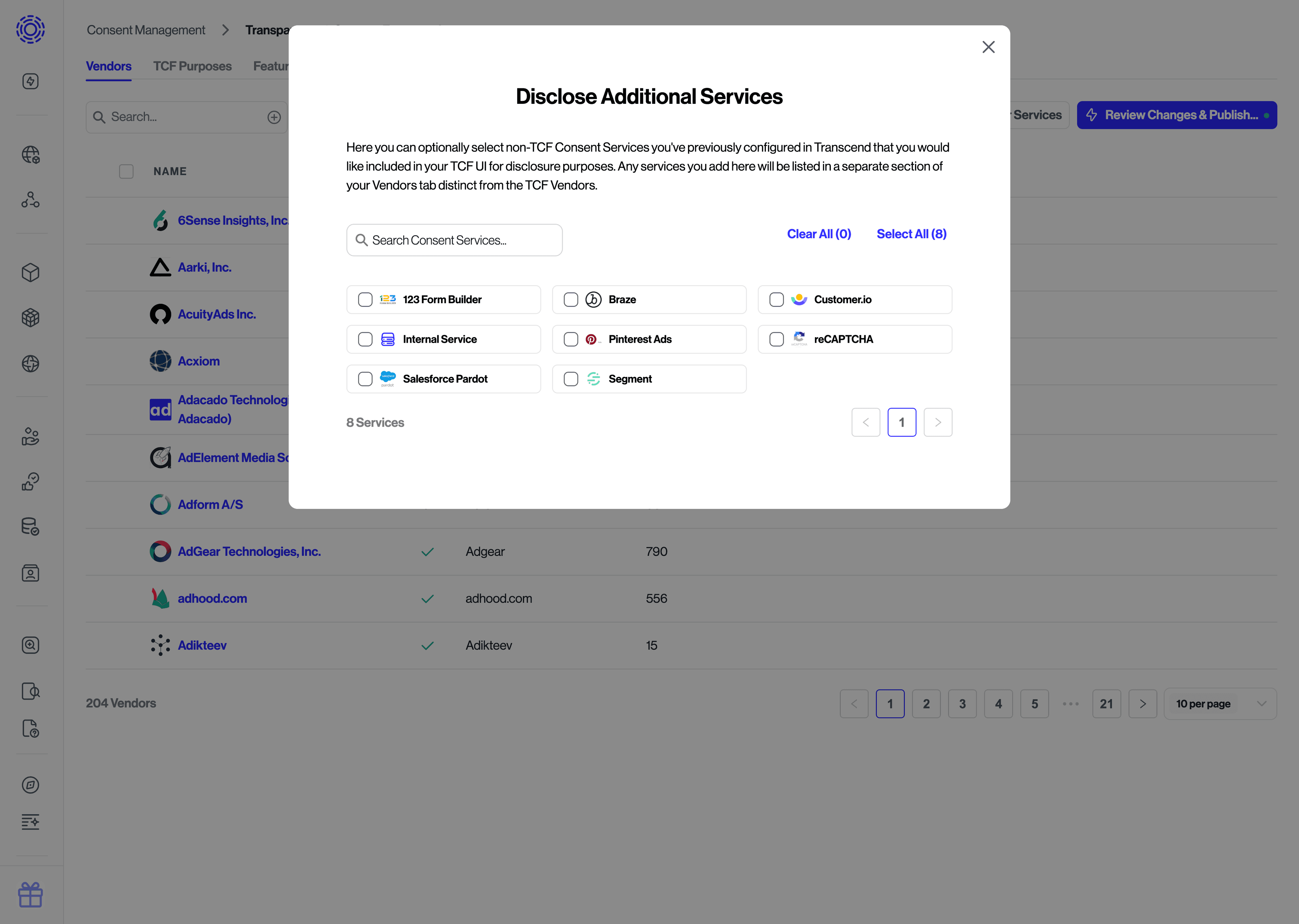Click Select All (8) link
The height and width of the screenshot is (924, 1299).
911,234
